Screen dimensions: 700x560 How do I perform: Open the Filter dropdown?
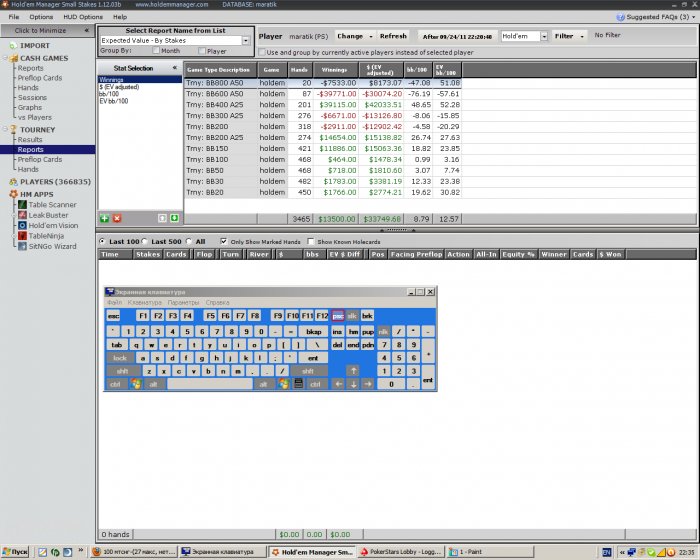point(570,35)
